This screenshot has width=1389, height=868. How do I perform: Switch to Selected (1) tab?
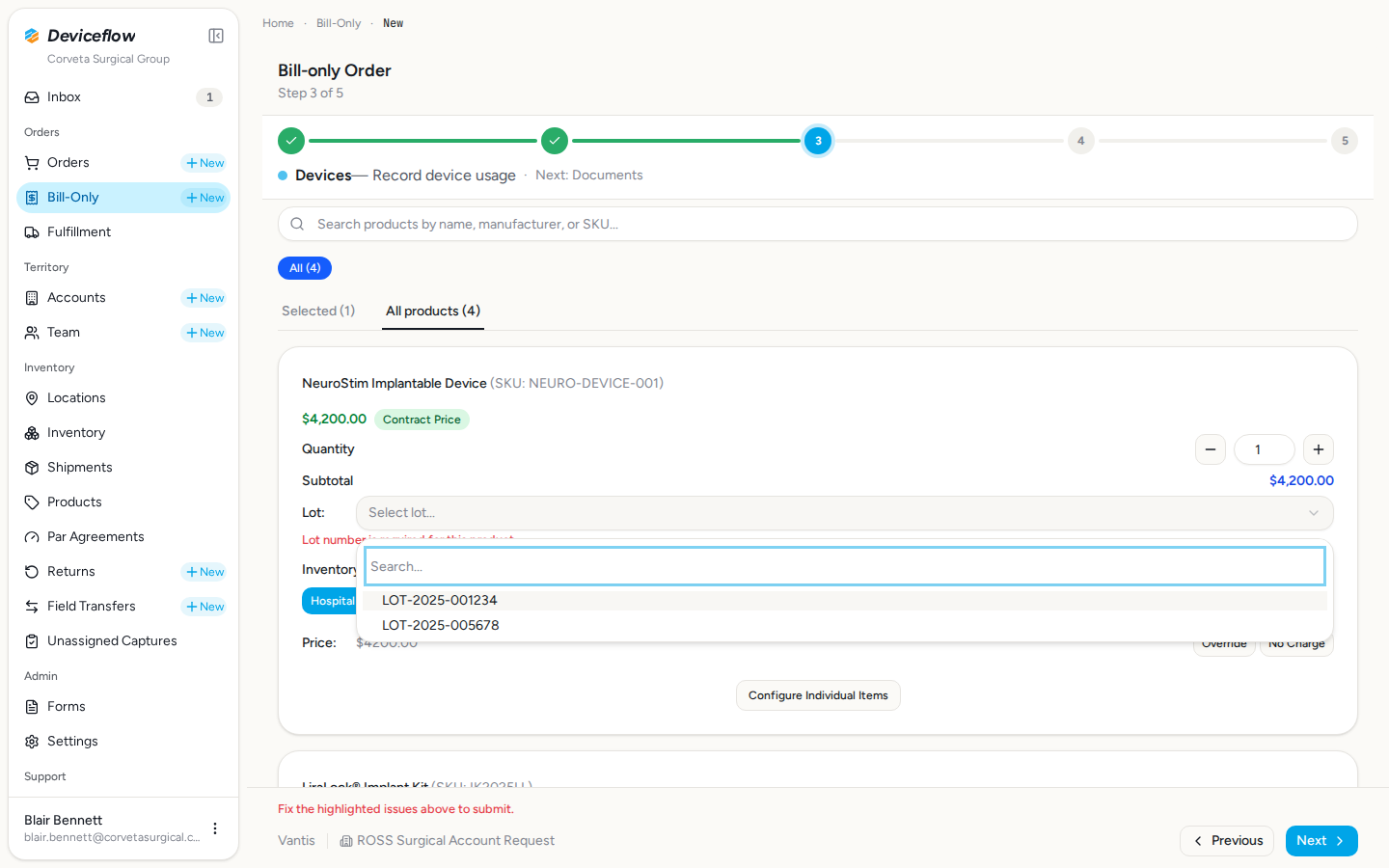click(x=318, y=311)
